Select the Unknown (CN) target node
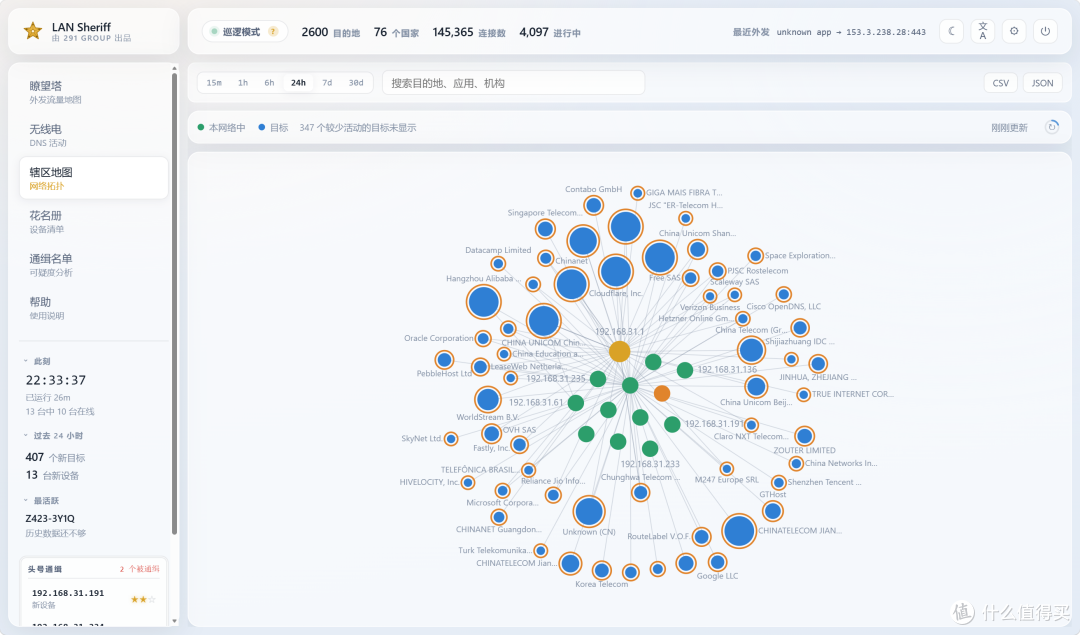The height and width of the screenshot is (635, 1080). coord(589,512)
